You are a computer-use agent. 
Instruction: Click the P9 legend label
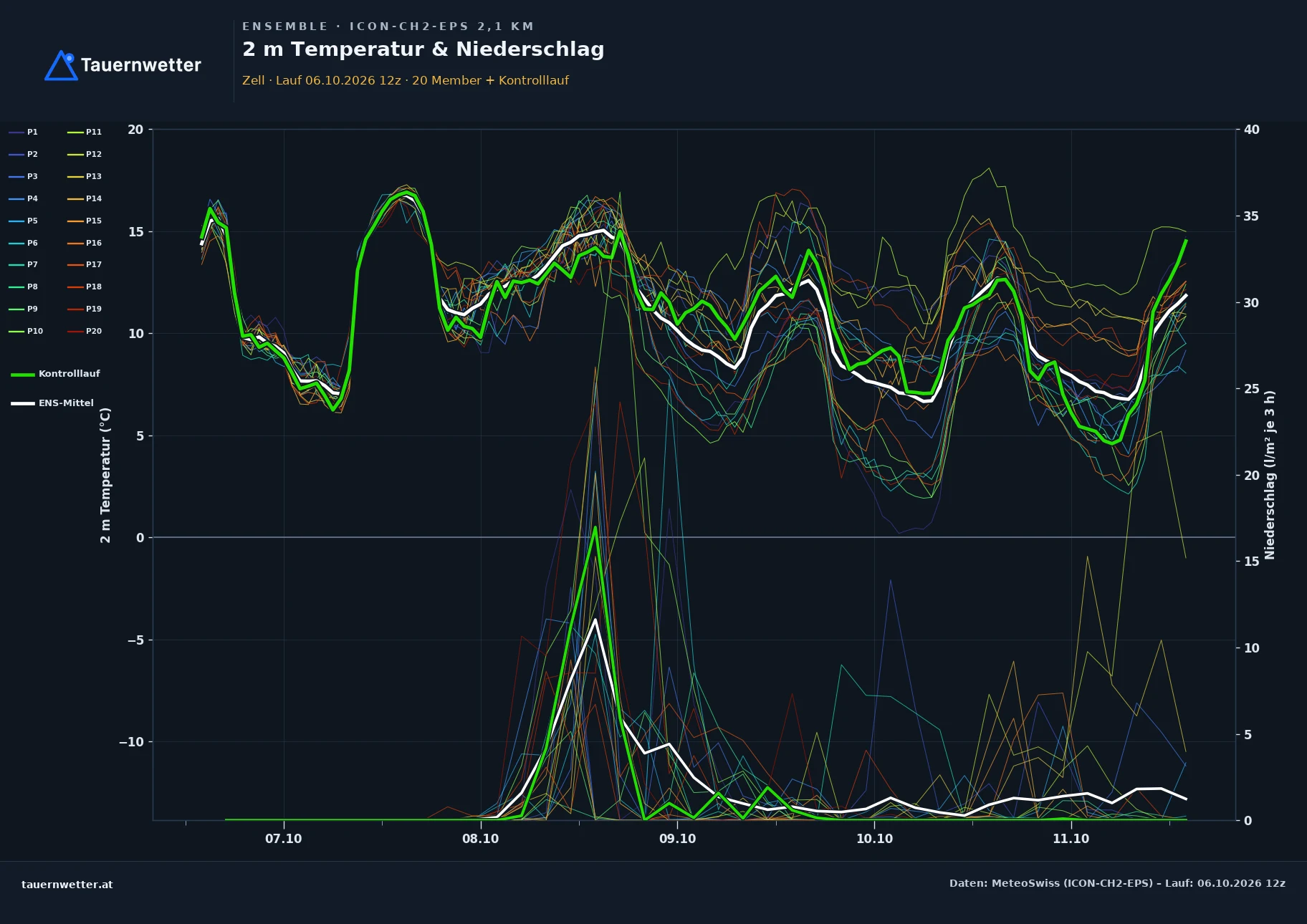click(x=32, y=309)
